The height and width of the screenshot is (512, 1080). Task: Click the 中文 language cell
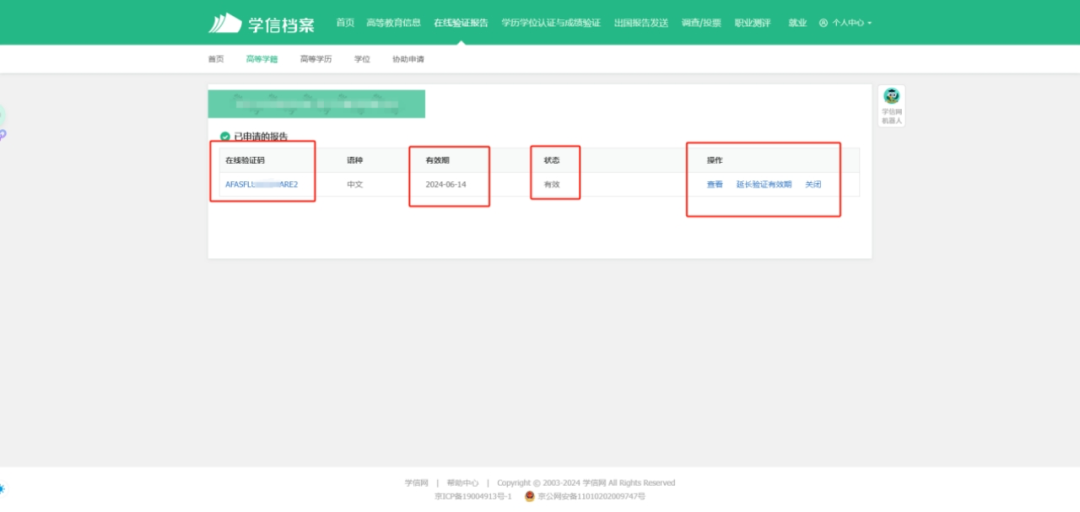pos(355,185)
